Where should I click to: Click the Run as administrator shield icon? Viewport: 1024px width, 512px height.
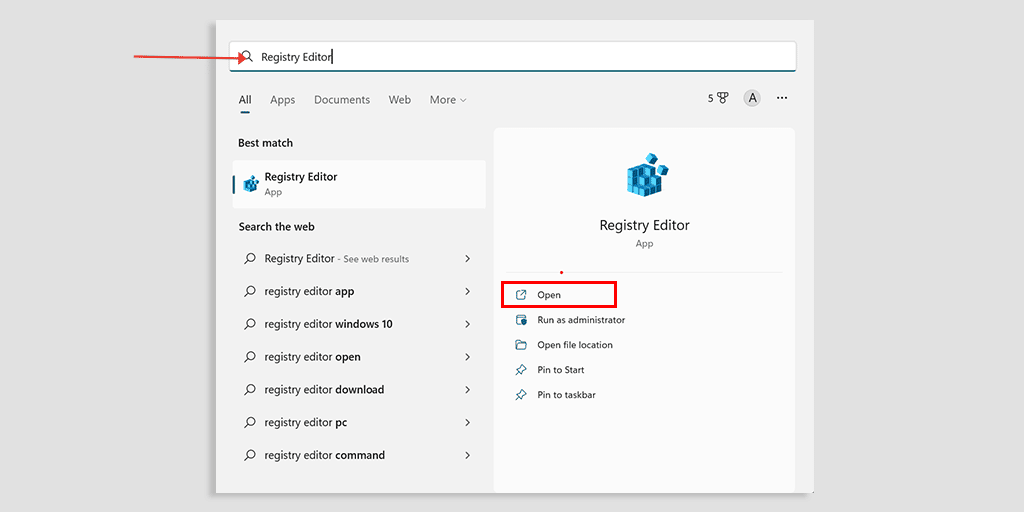point(521,320)
